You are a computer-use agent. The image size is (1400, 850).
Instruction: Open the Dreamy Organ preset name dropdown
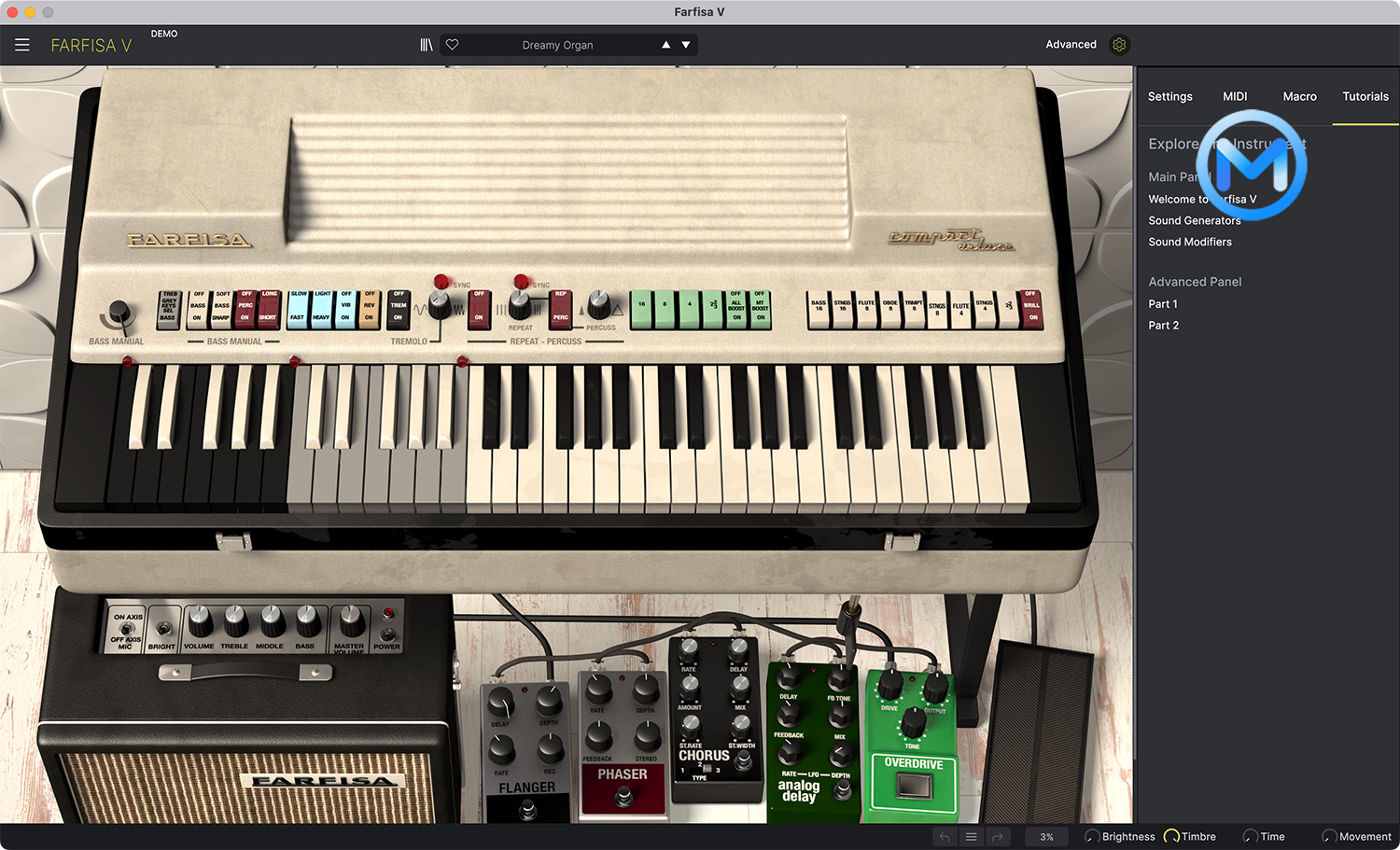coord(557,45)
